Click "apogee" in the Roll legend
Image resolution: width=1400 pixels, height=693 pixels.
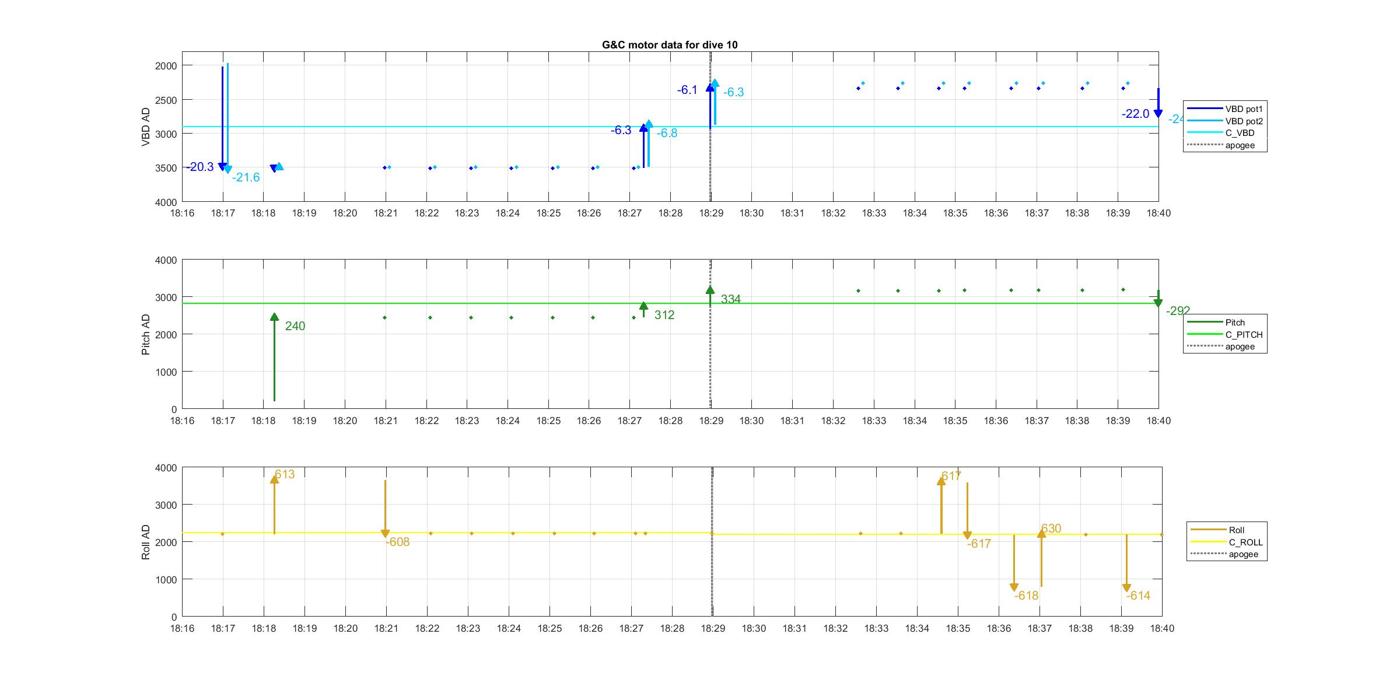1243,554
